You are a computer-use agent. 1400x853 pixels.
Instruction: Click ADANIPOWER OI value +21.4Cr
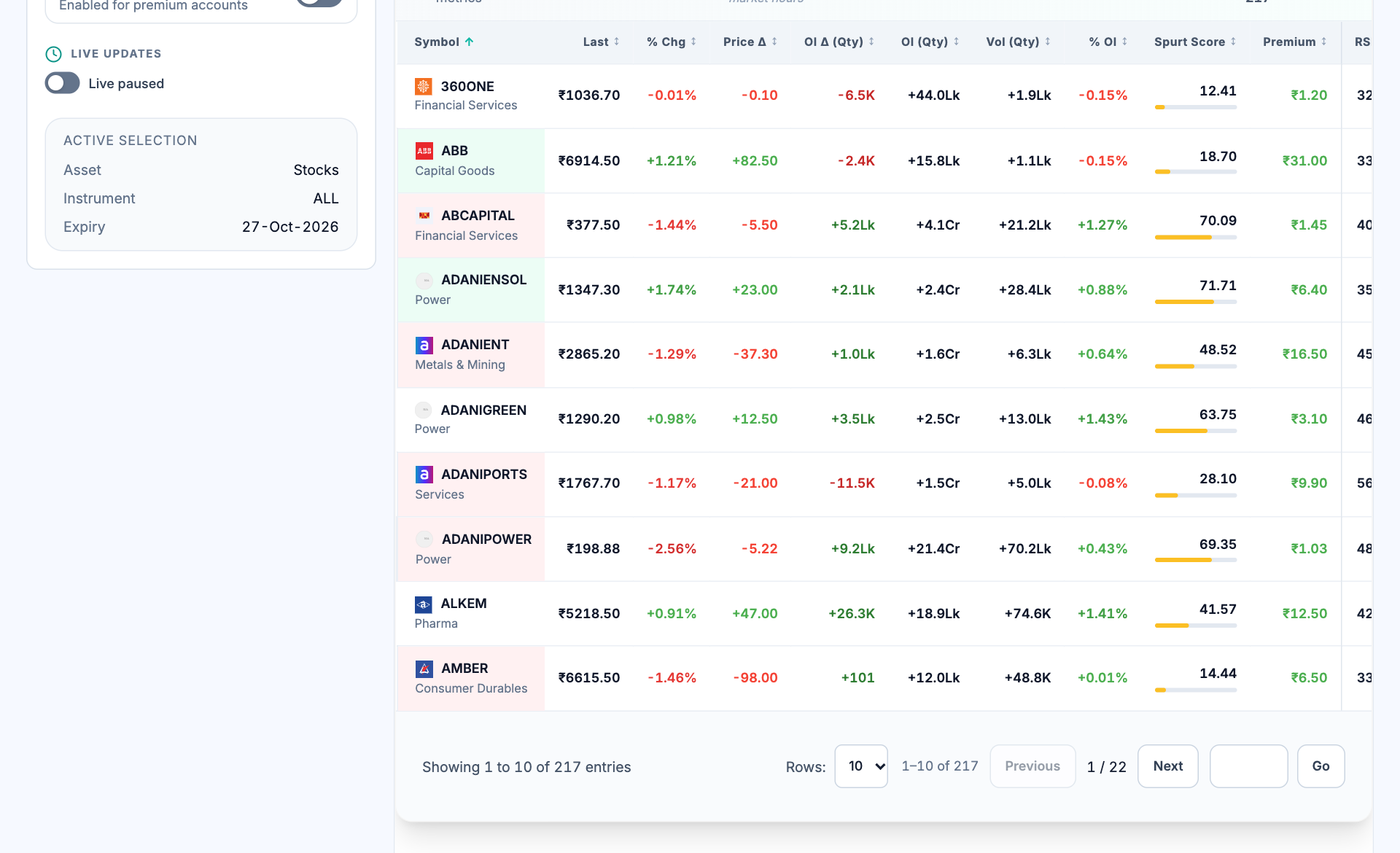click(933, 548)
